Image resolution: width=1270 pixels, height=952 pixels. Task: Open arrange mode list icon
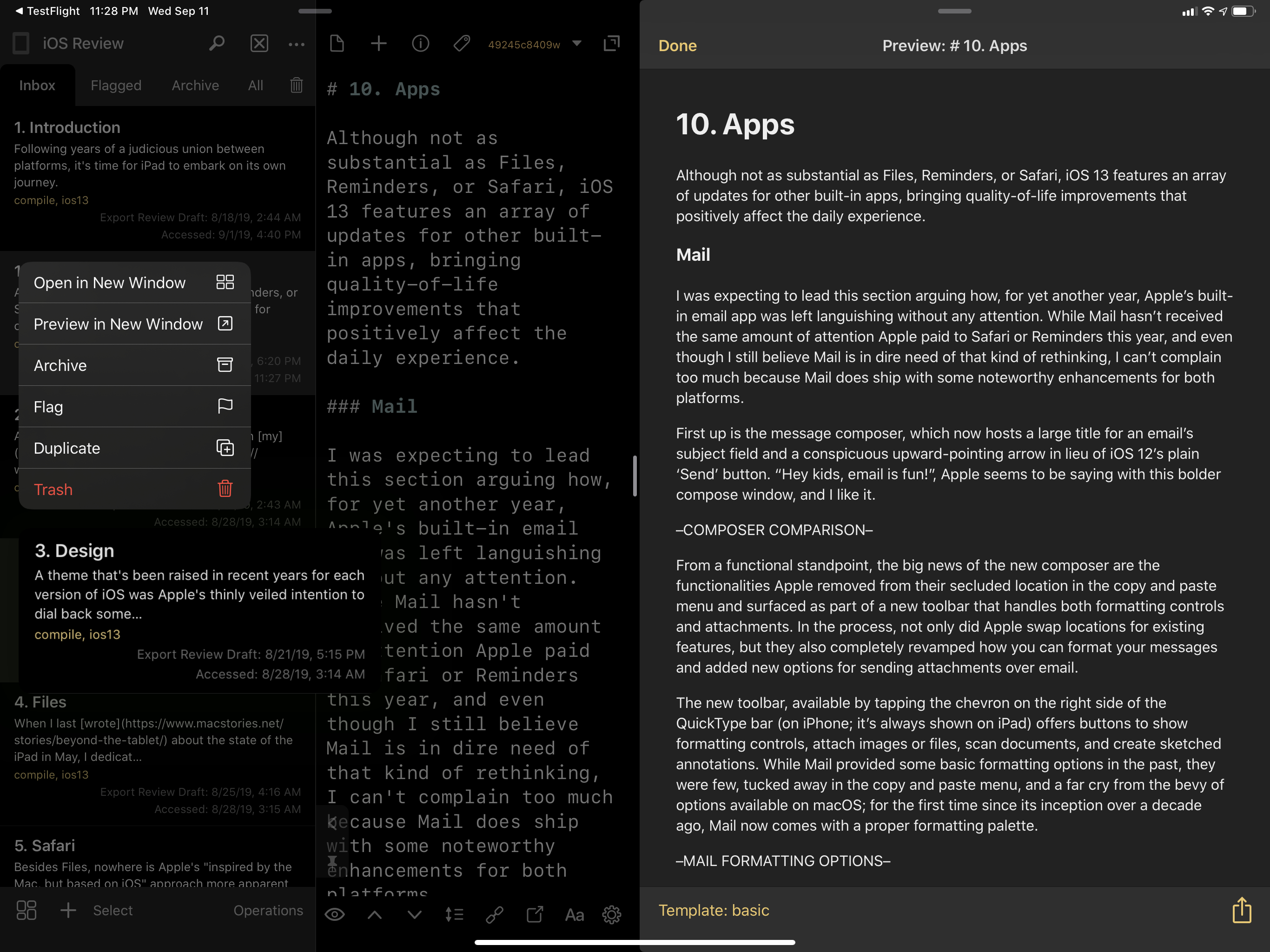[454, 915]
